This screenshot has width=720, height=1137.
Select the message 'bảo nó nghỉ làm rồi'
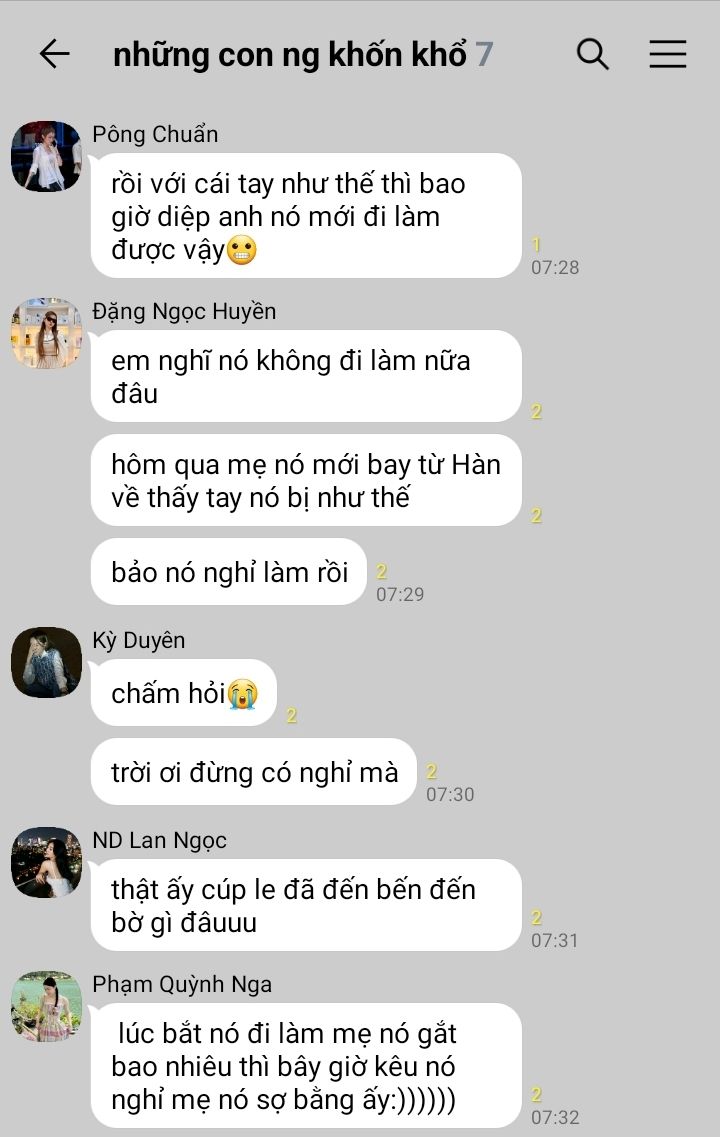pyautogui.click(x=229, y=571)
